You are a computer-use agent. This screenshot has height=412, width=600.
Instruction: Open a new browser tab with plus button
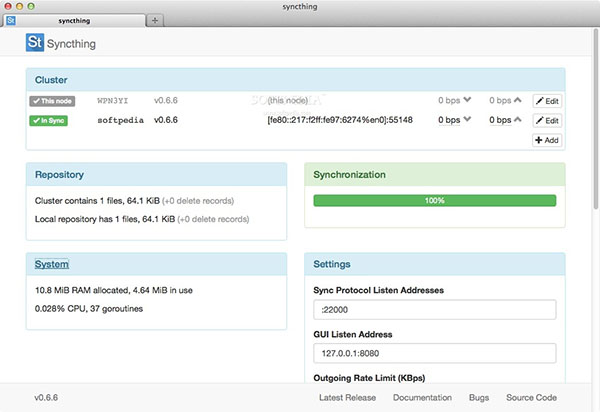(155, 20)
